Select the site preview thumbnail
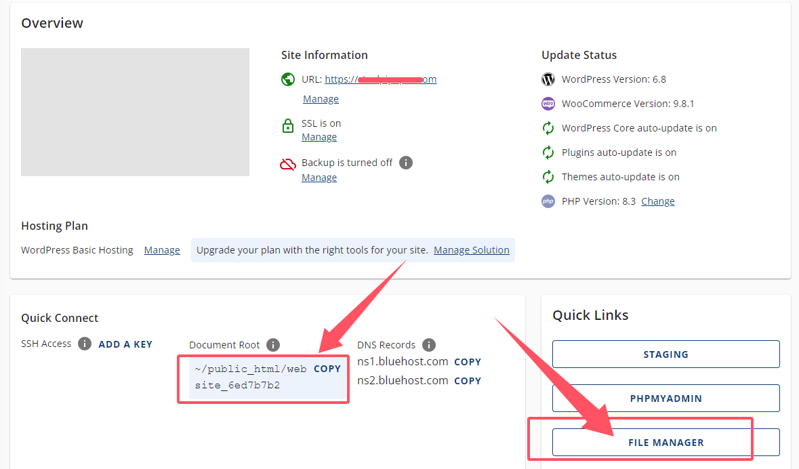 135,112
